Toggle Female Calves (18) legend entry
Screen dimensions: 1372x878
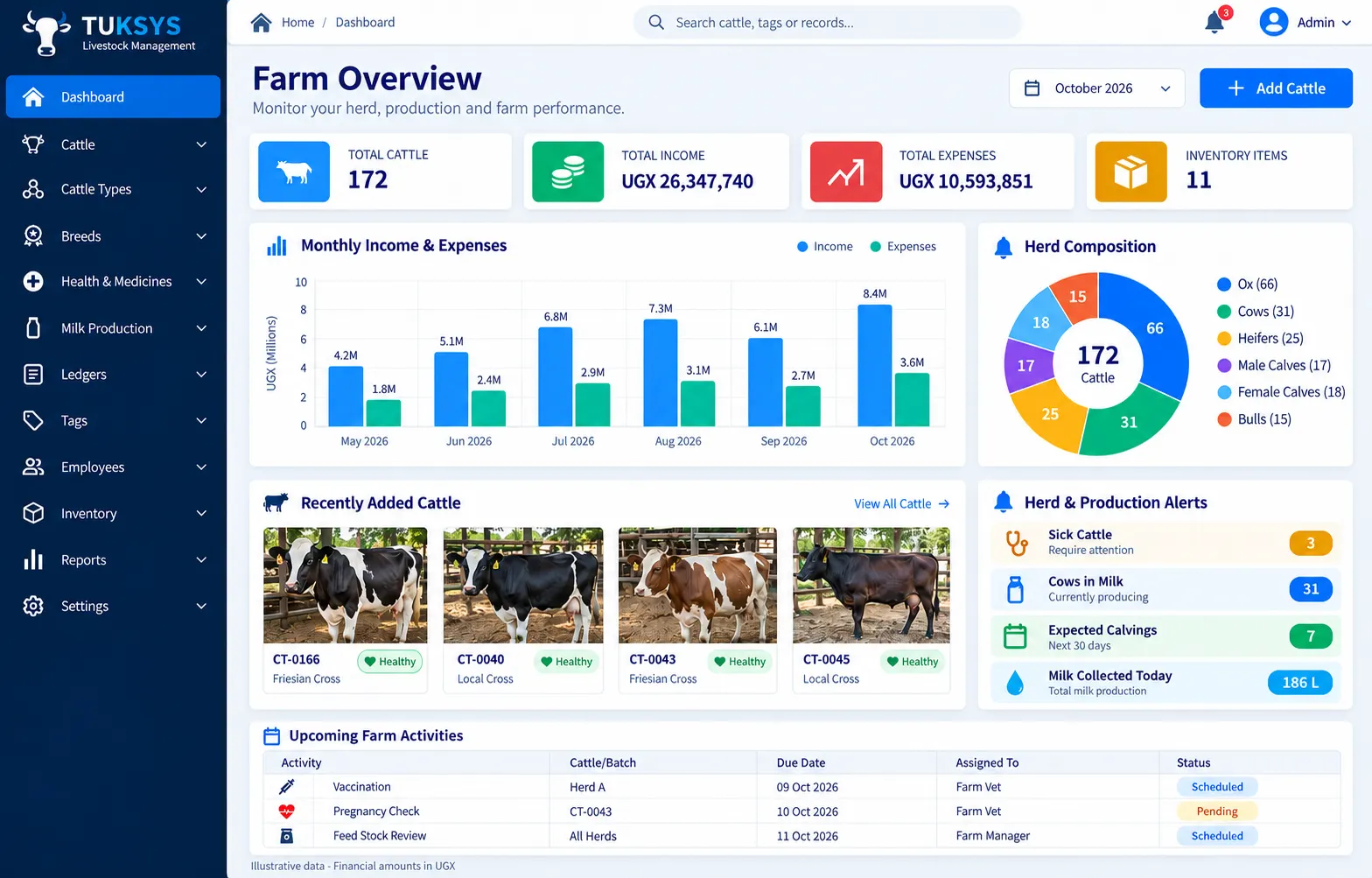tap(1282, 392)
